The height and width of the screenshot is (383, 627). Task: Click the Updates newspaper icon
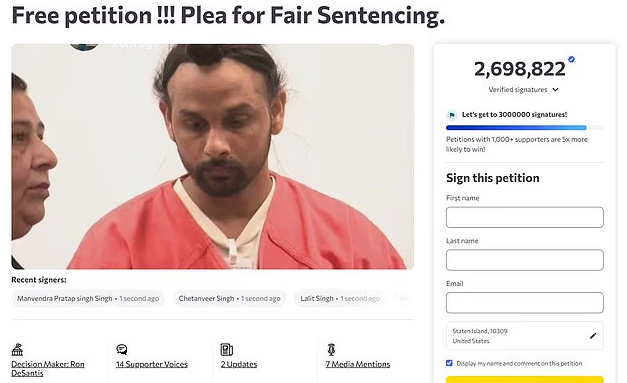pos(226,349)
